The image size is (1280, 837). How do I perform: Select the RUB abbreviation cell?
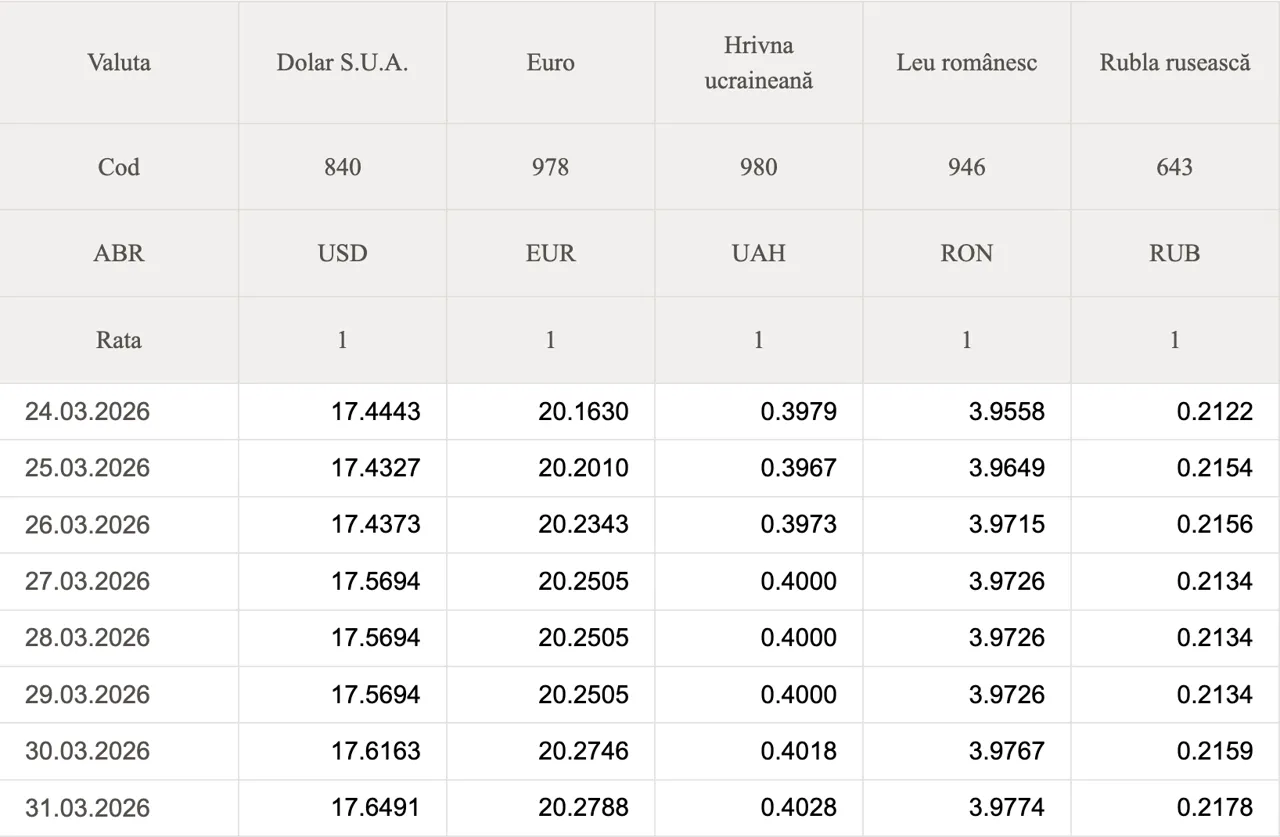[1174, 253]
